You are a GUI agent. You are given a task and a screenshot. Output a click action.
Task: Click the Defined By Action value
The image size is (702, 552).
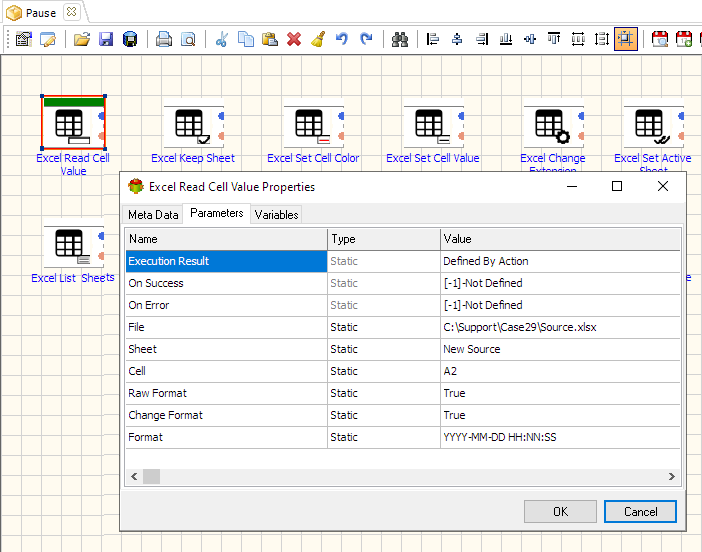pyautogui.click(x=561, y=261)
